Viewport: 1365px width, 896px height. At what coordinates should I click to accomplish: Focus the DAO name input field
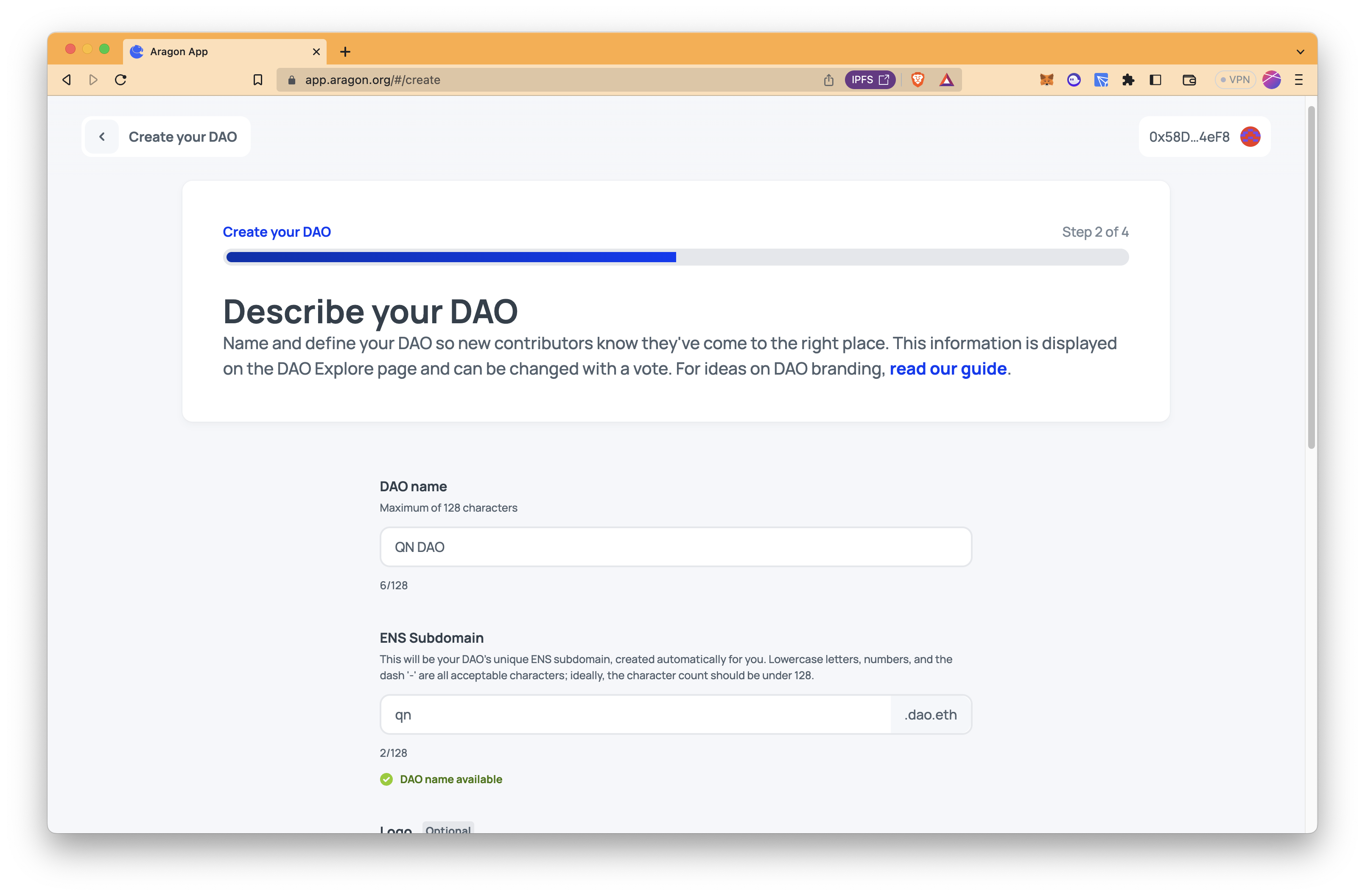(x=676, y=547)
